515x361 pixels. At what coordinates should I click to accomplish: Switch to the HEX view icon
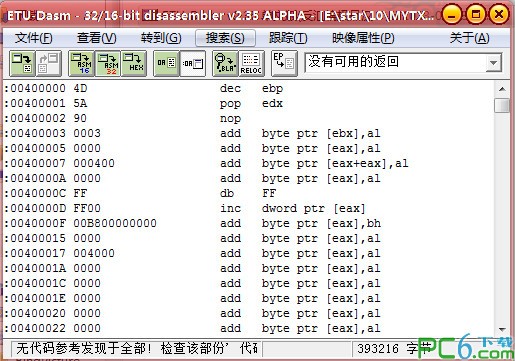pyautogui.click(x=134, y=63)
